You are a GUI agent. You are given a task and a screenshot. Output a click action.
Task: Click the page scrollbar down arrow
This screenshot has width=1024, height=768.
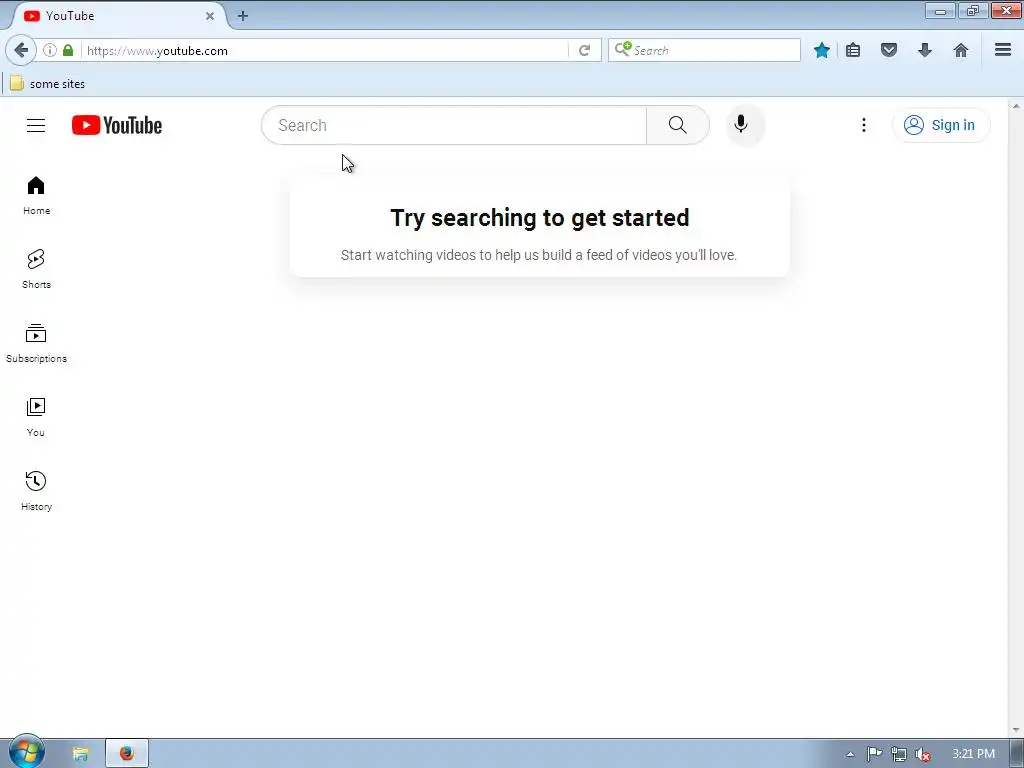click(1016, 730)
